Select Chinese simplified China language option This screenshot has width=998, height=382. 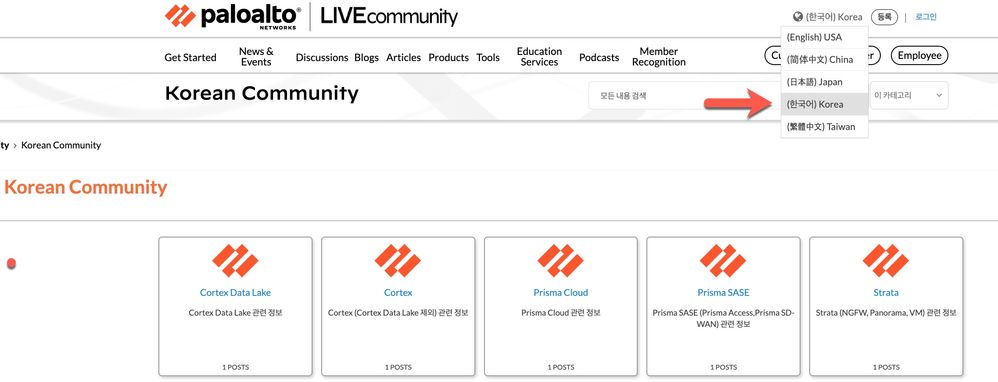point(824,59)
